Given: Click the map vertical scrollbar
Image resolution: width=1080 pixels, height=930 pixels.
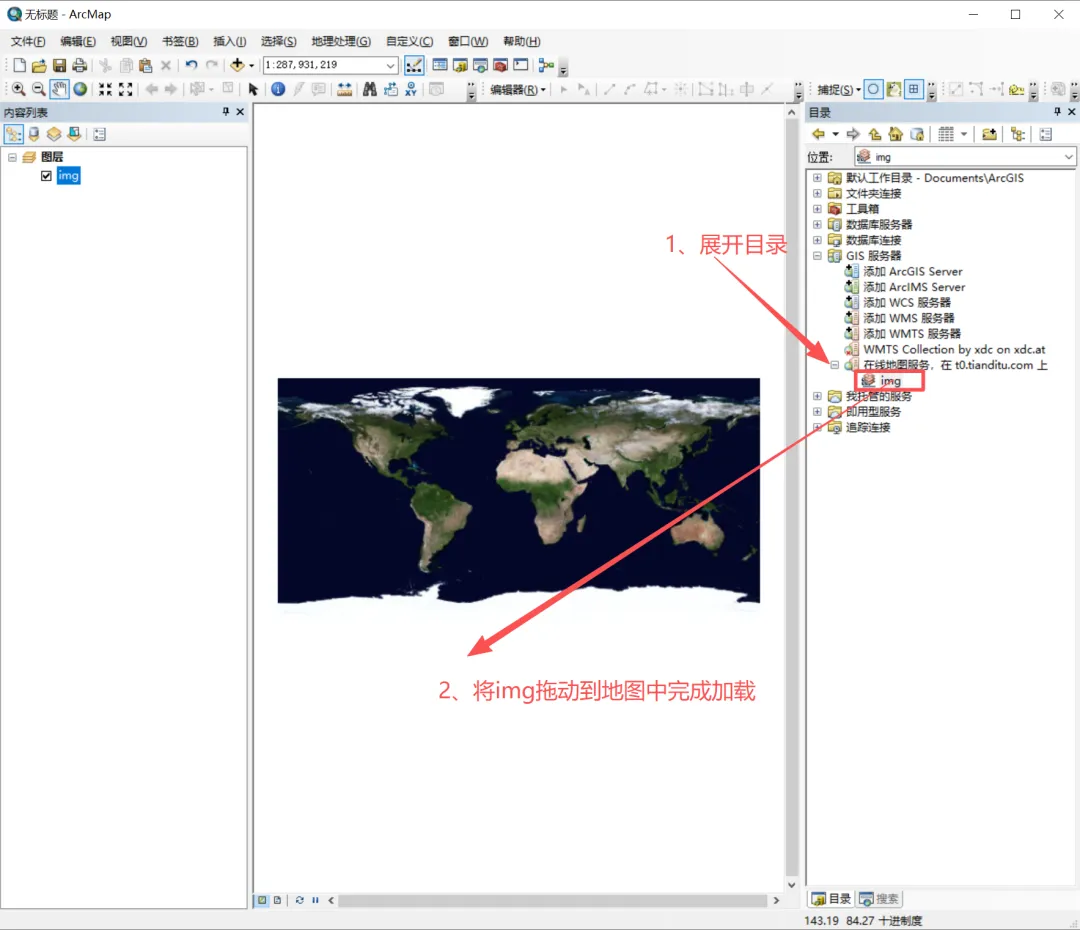Looking at the screenshot, I should pyautogui.click(x=791, y=496).
